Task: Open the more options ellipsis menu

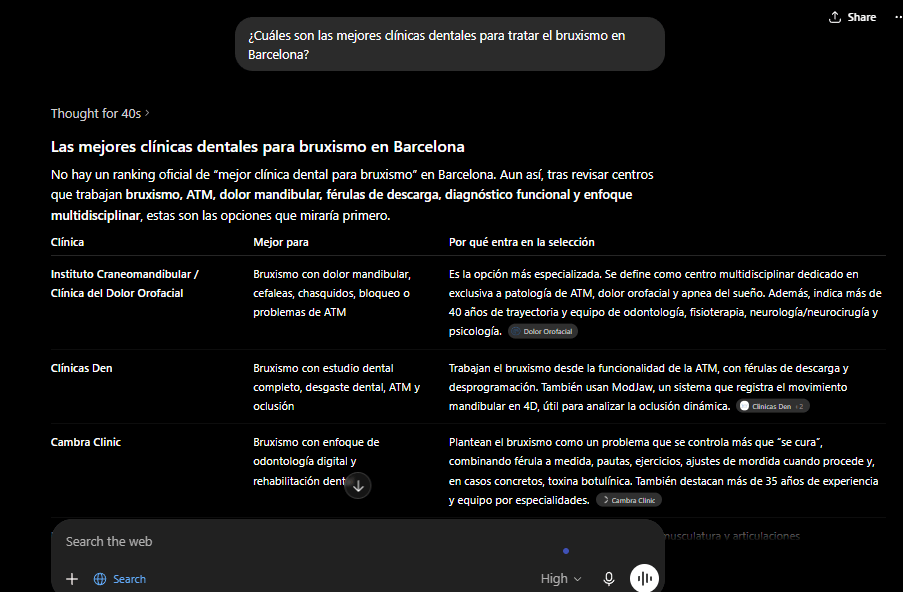Action: [x=898, y=17]
